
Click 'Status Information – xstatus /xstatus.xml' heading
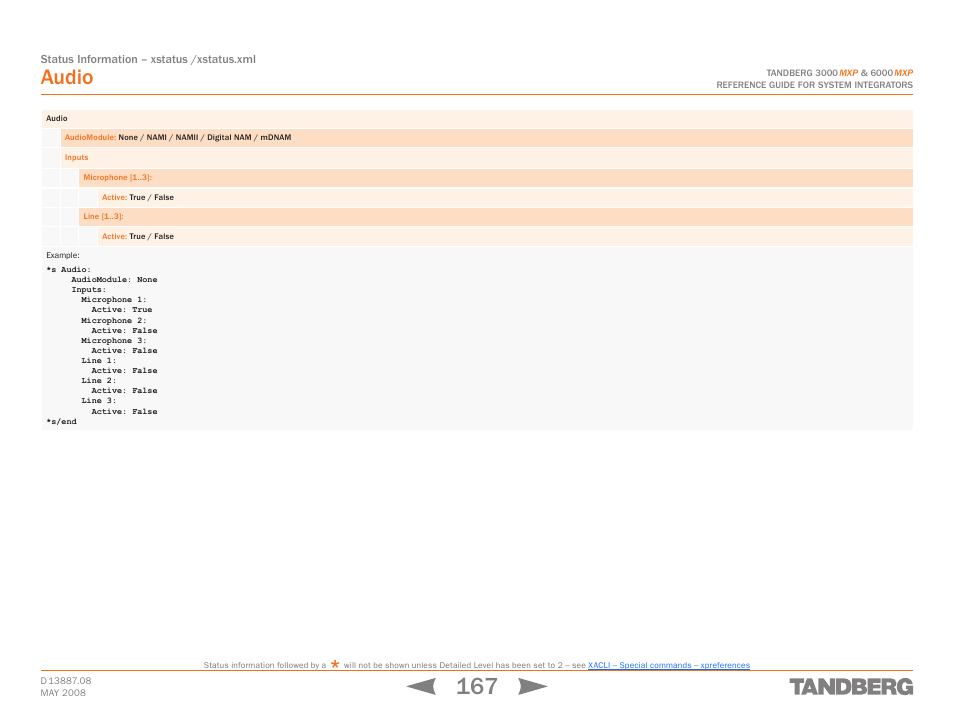point(148,60)
